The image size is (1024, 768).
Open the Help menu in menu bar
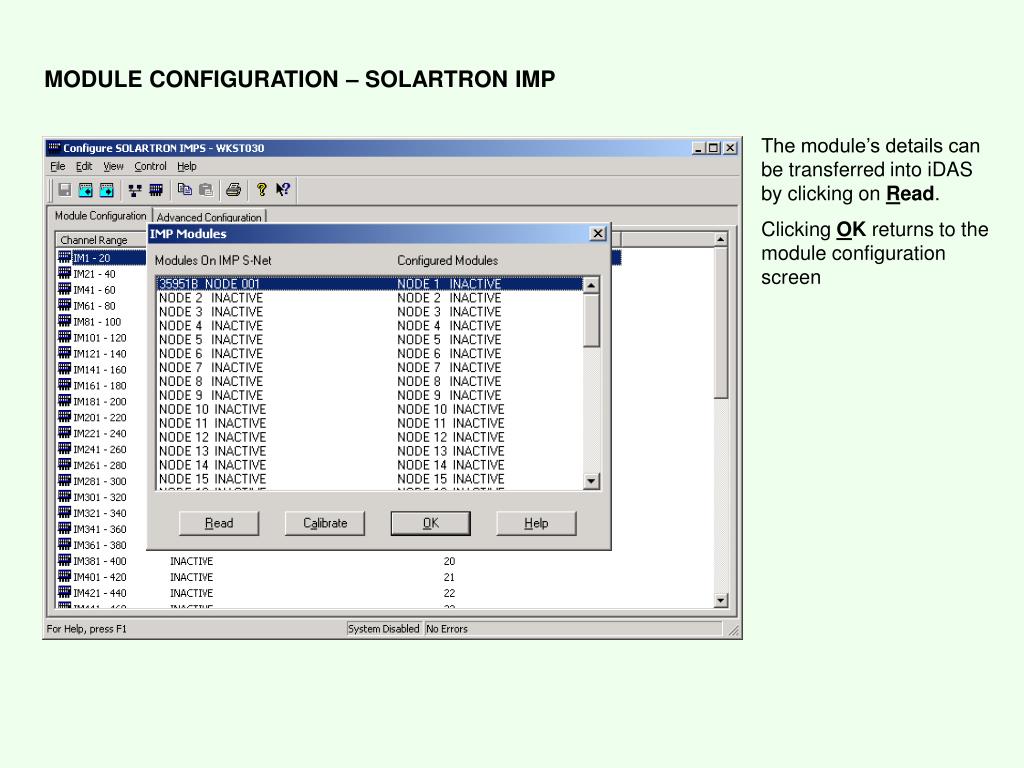187,167
